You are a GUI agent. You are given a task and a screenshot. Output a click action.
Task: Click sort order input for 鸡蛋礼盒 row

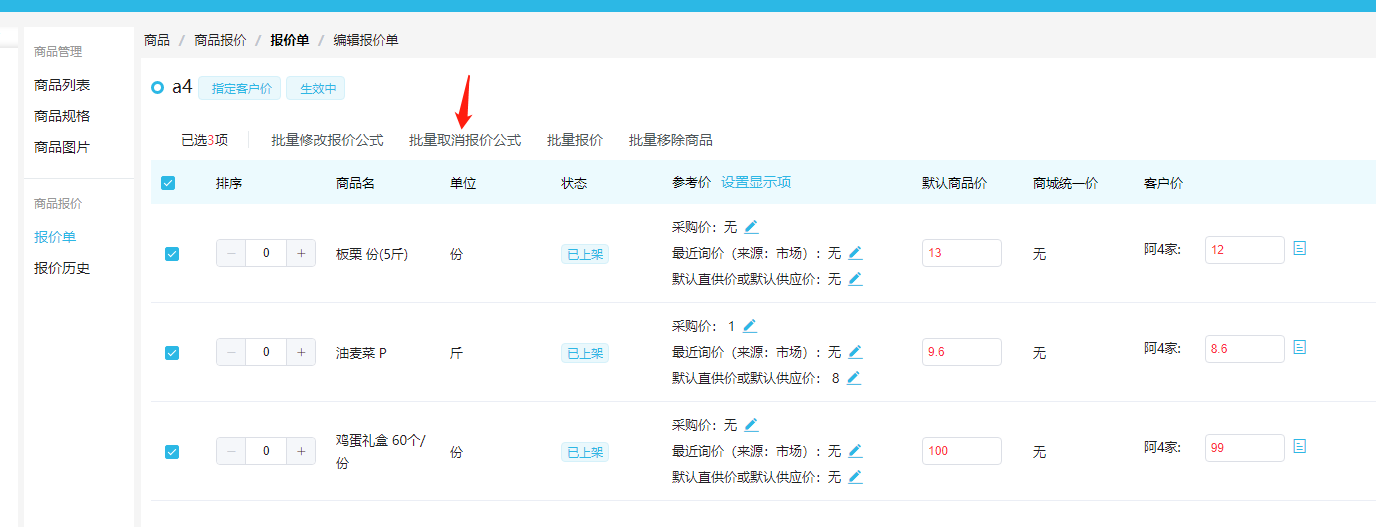click(266, 451)
